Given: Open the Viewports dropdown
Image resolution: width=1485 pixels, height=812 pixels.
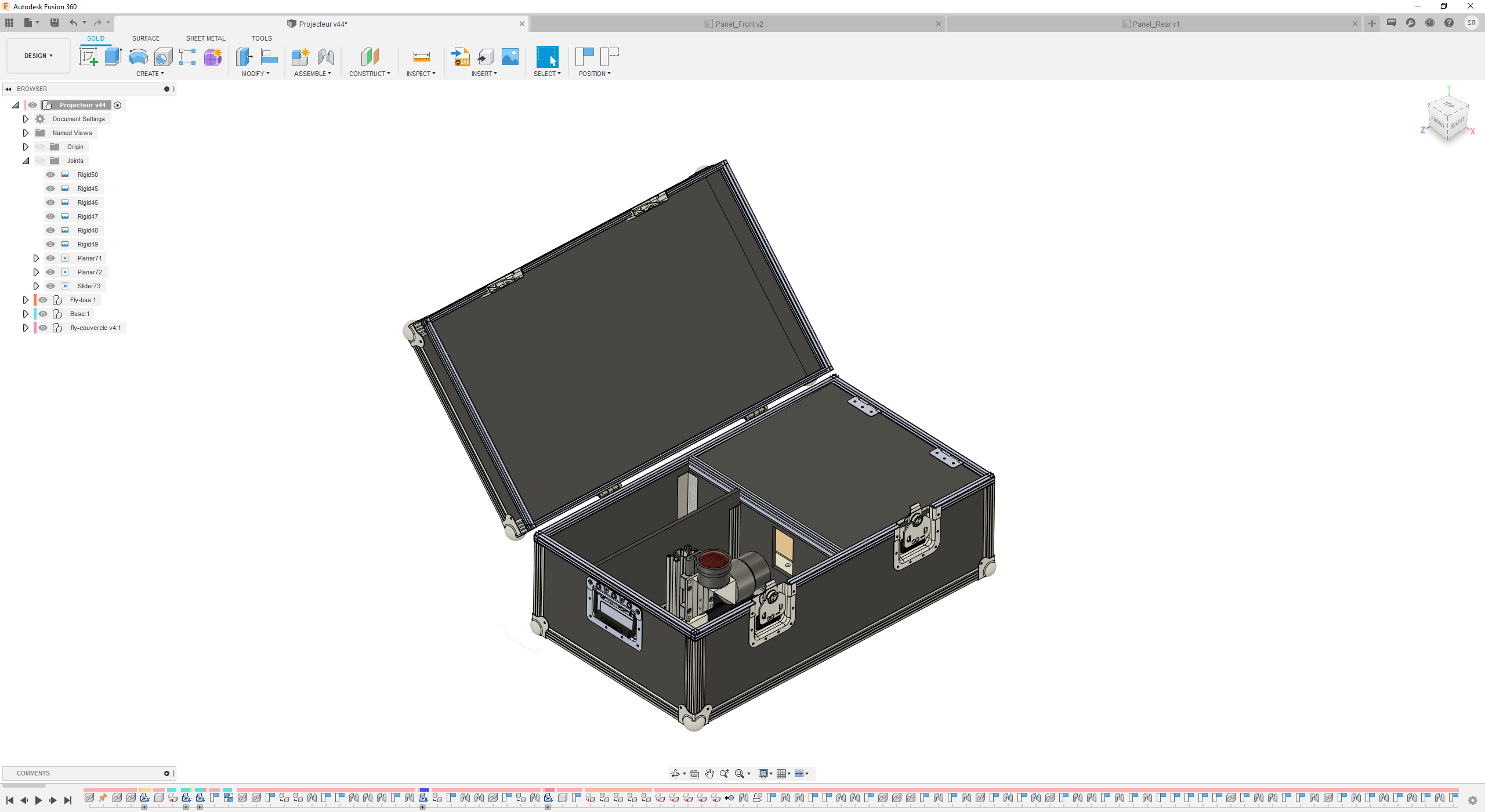Looking at the screenshot, I should click(802, 774).
